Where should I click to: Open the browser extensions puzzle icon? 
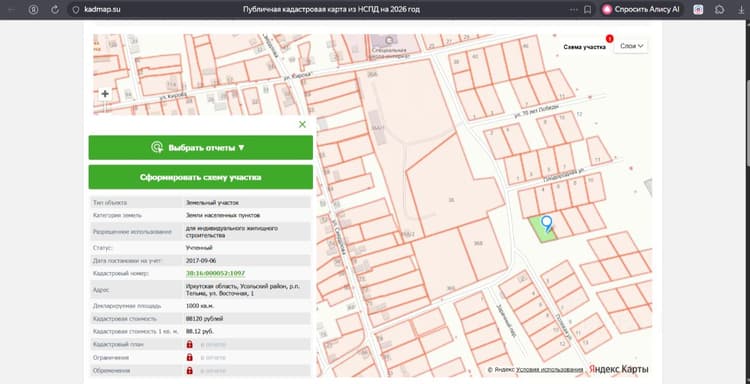(719, 10)
